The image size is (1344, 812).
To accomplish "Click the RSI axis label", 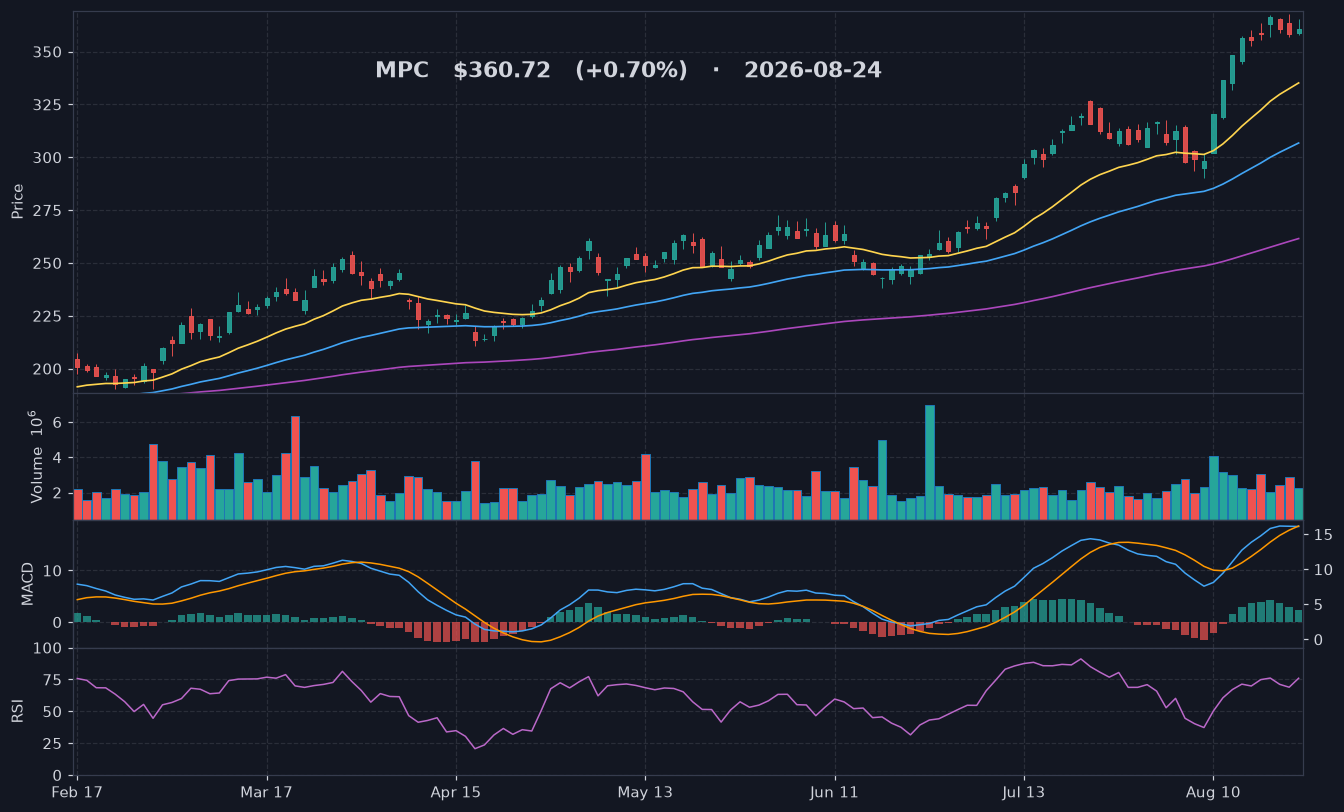I will [x=17, y=711].
